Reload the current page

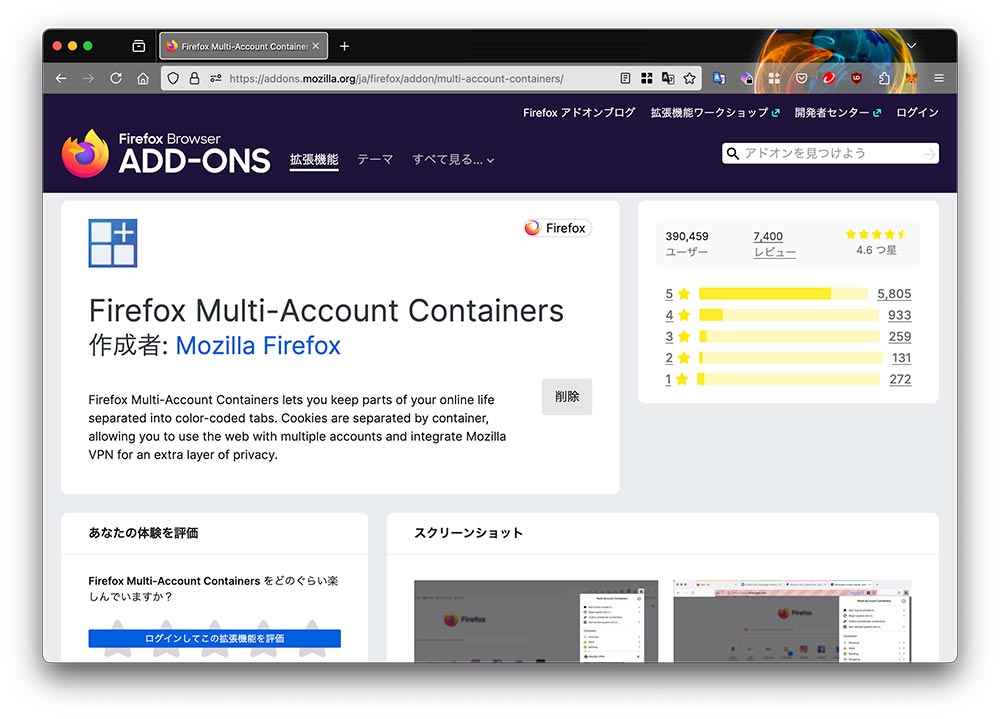click(x=115, y=78)
